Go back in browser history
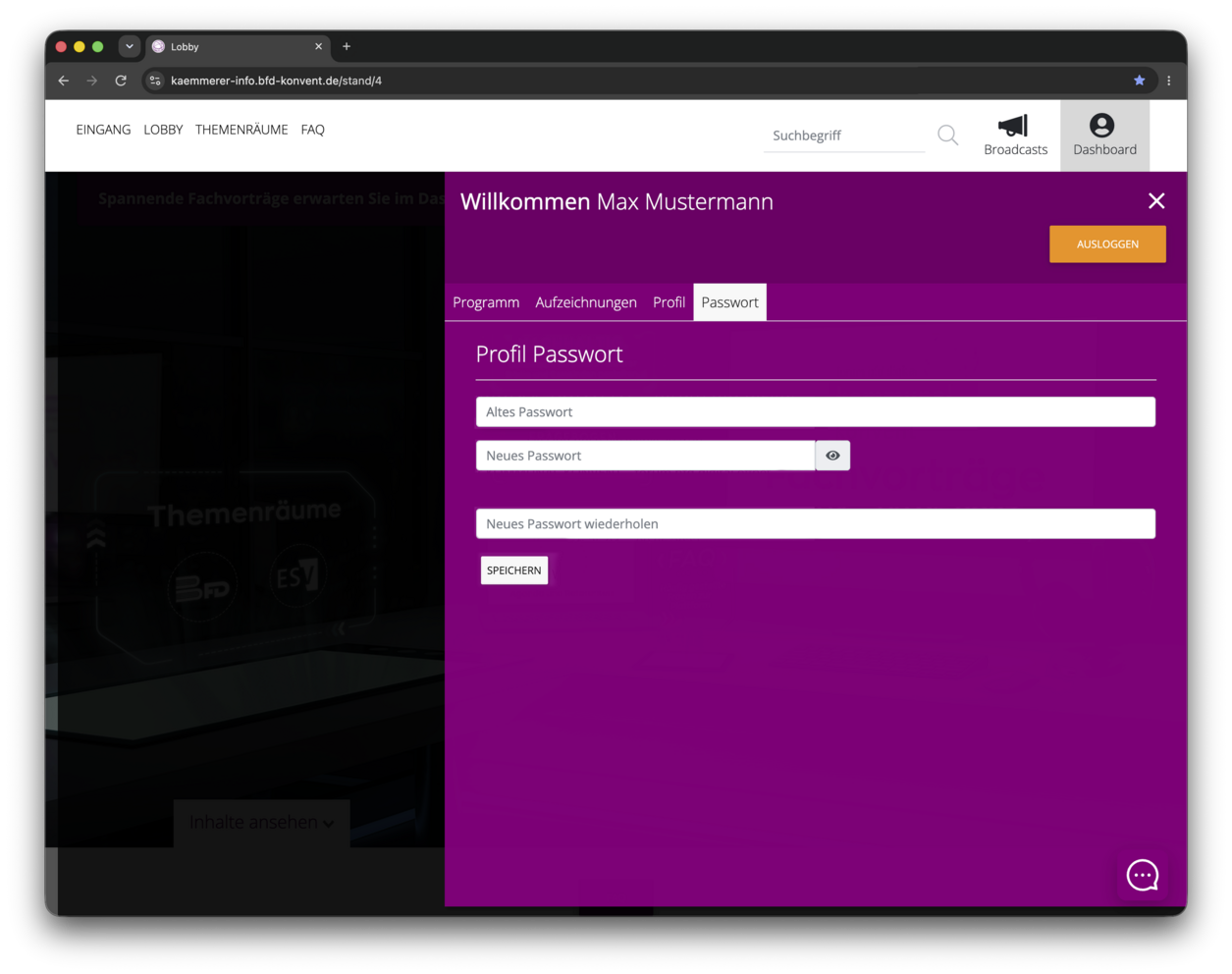The height and width of the screenshot is (974, 1232). (x=64, y=81)
